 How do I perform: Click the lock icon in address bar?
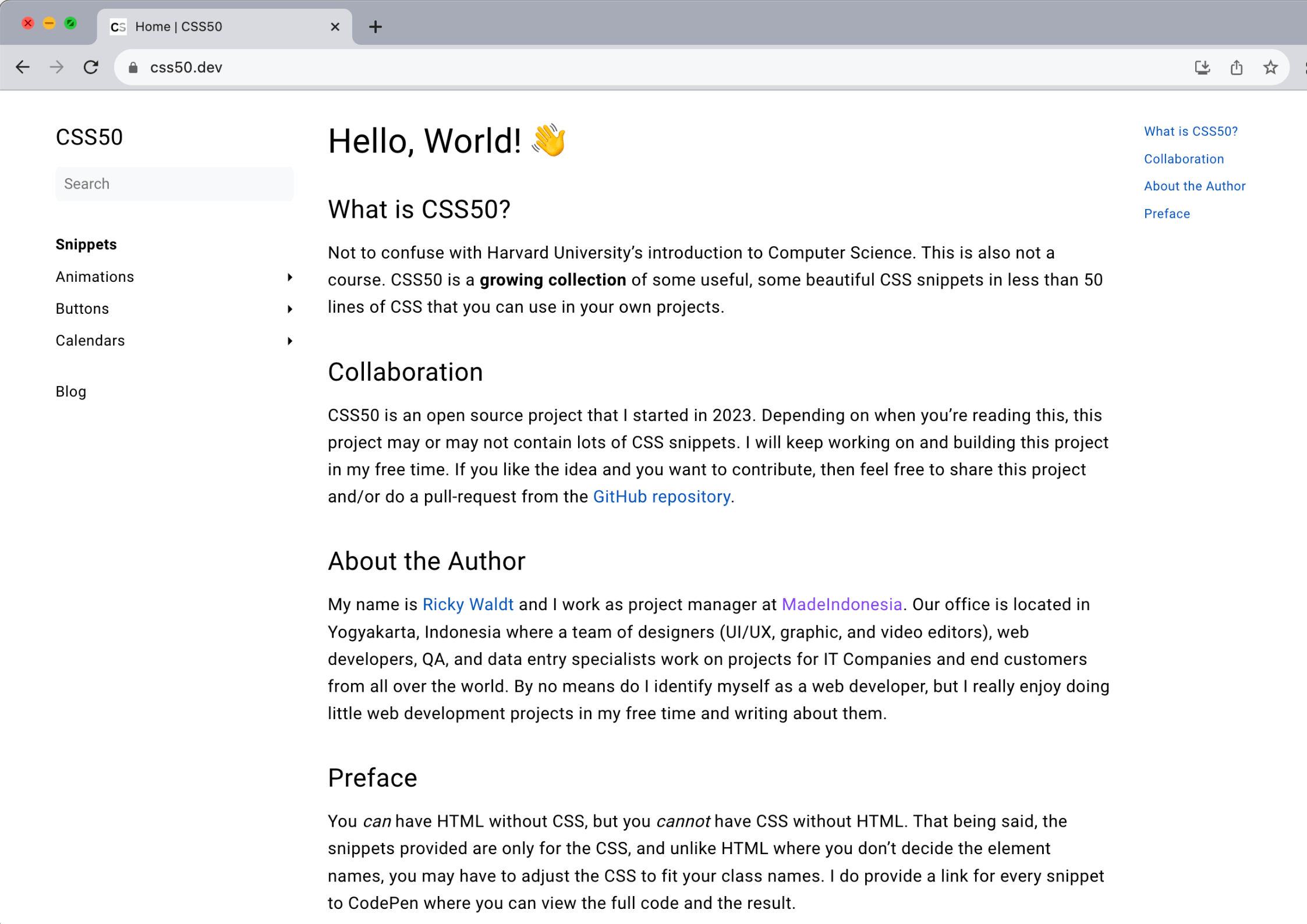(x=133, y=68)
